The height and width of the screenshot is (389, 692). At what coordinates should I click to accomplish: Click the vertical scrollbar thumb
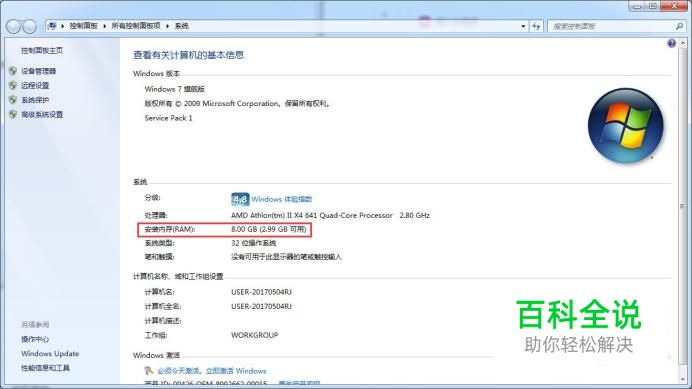(x=683, y=206)
